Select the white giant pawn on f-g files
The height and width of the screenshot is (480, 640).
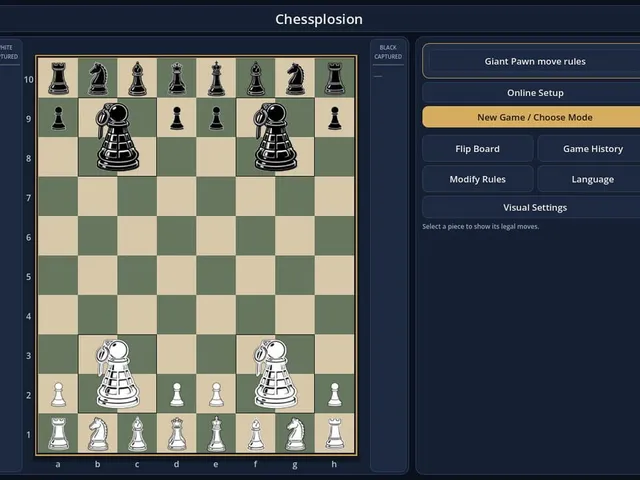pos(276,374)
